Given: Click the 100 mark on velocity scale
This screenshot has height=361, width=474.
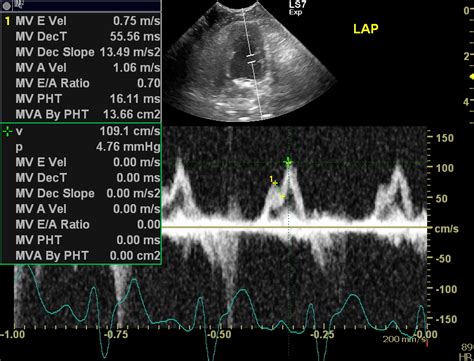Looking at the screenshot, I should click(x=445, y=168).
